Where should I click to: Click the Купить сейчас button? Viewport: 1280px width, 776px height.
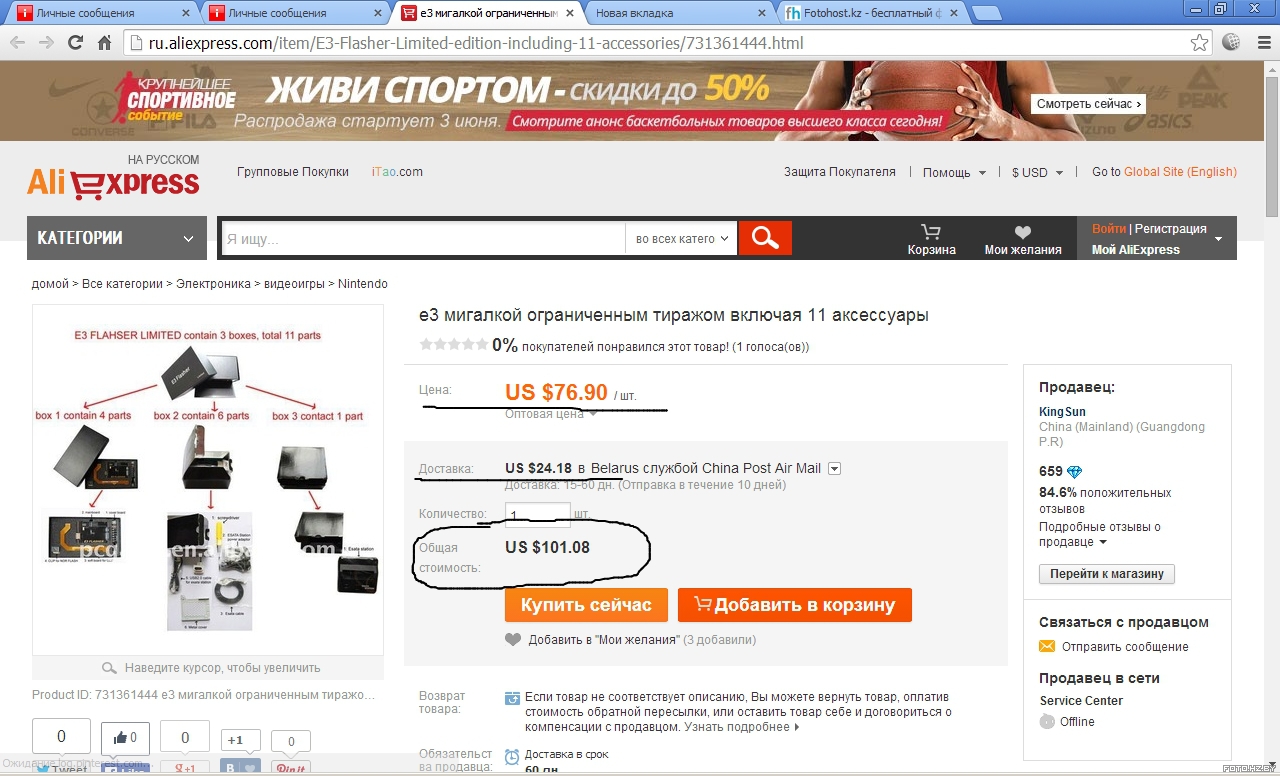(x=586, y=605)
